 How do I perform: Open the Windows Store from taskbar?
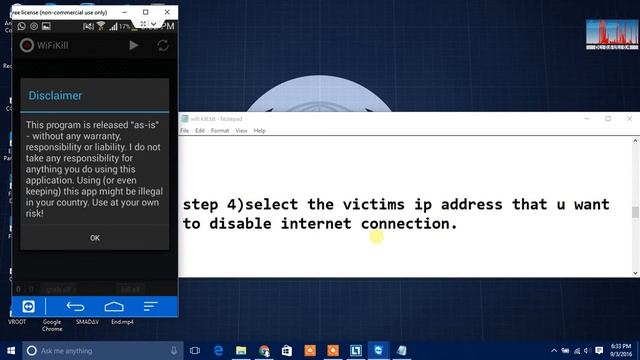(x=287, y=351)
